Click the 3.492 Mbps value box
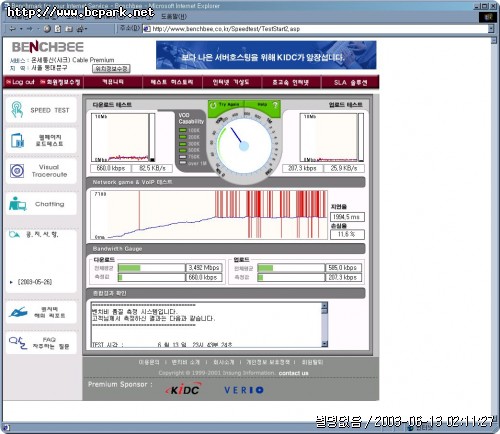 pyautogui.click(x=204, y=268)
